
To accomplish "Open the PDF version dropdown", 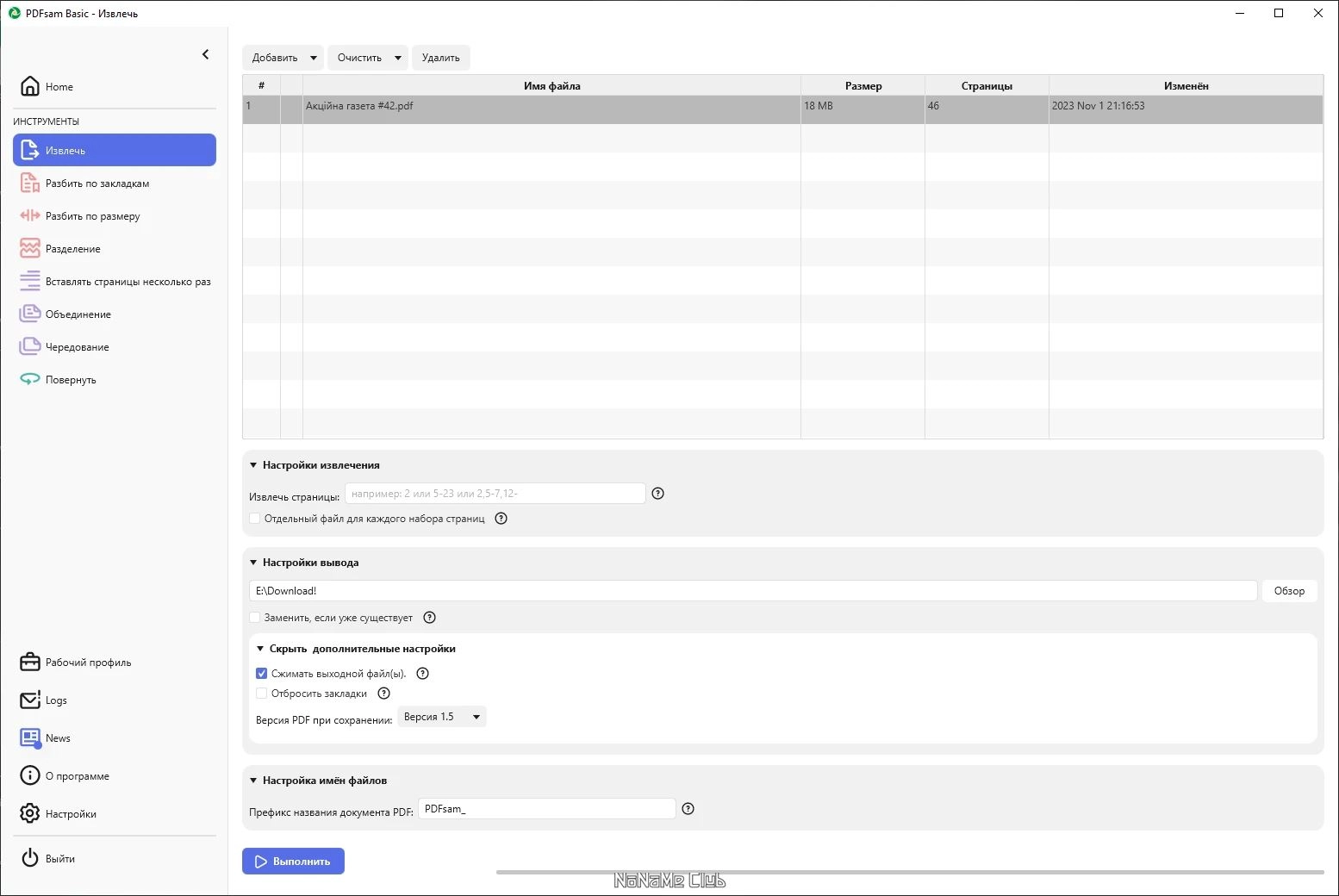I will [442, 717].
